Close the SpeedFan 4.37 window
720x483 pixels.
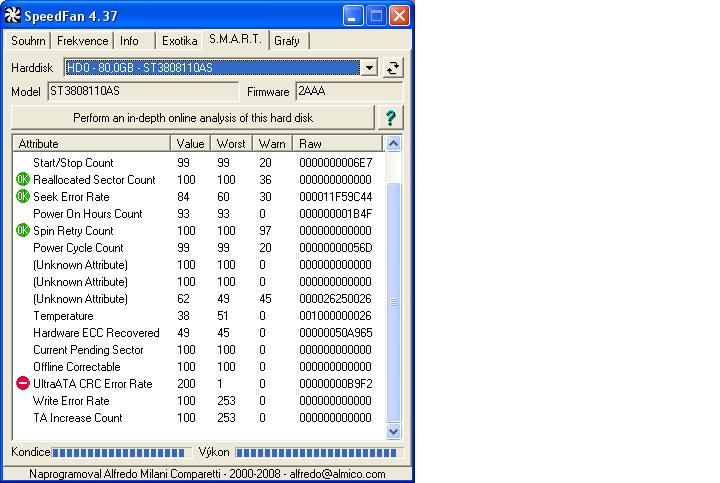(399, 16)
